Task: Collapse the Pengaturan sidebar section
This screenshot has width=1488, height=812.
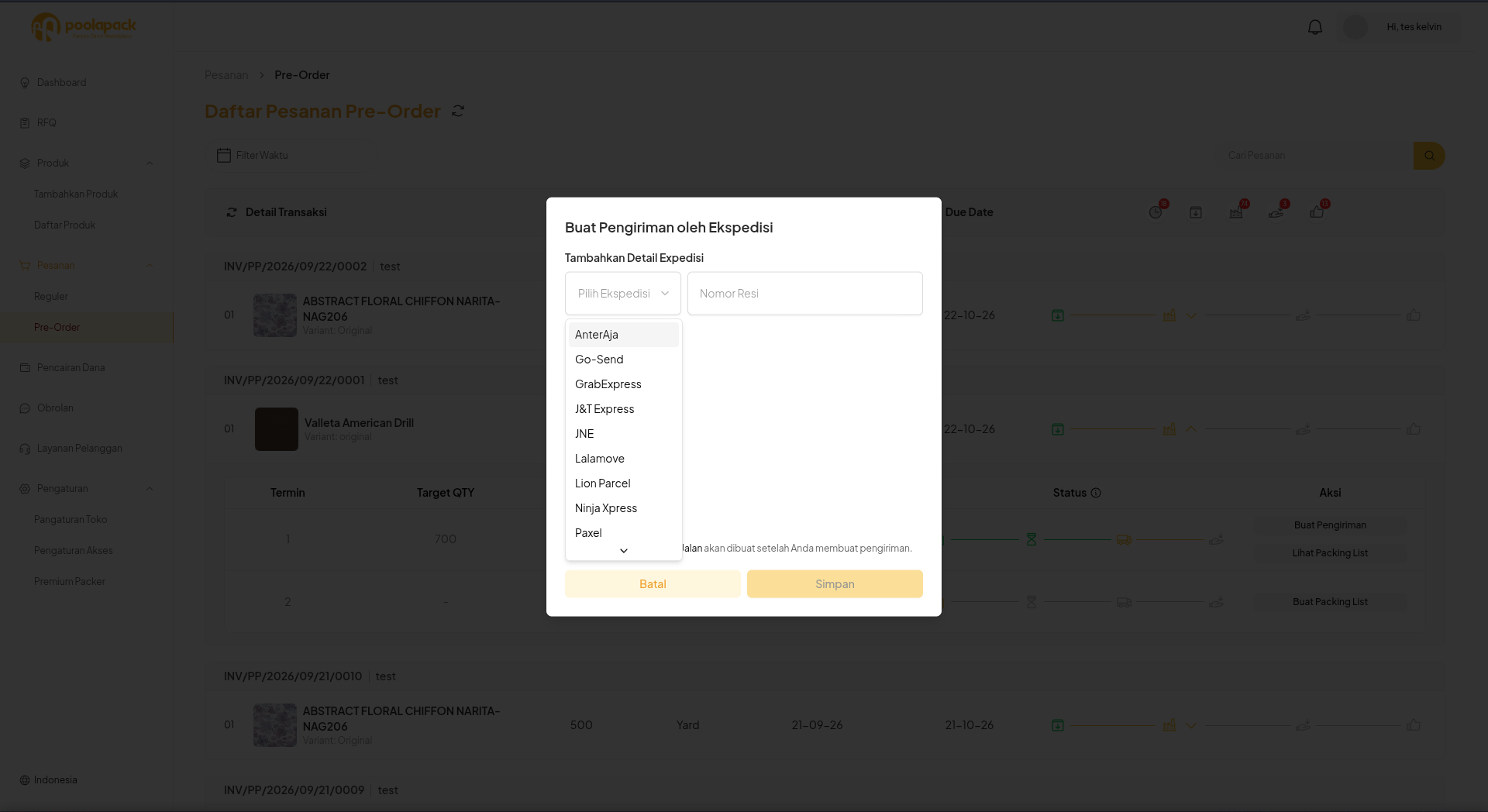Action: [x=150, y=489]
